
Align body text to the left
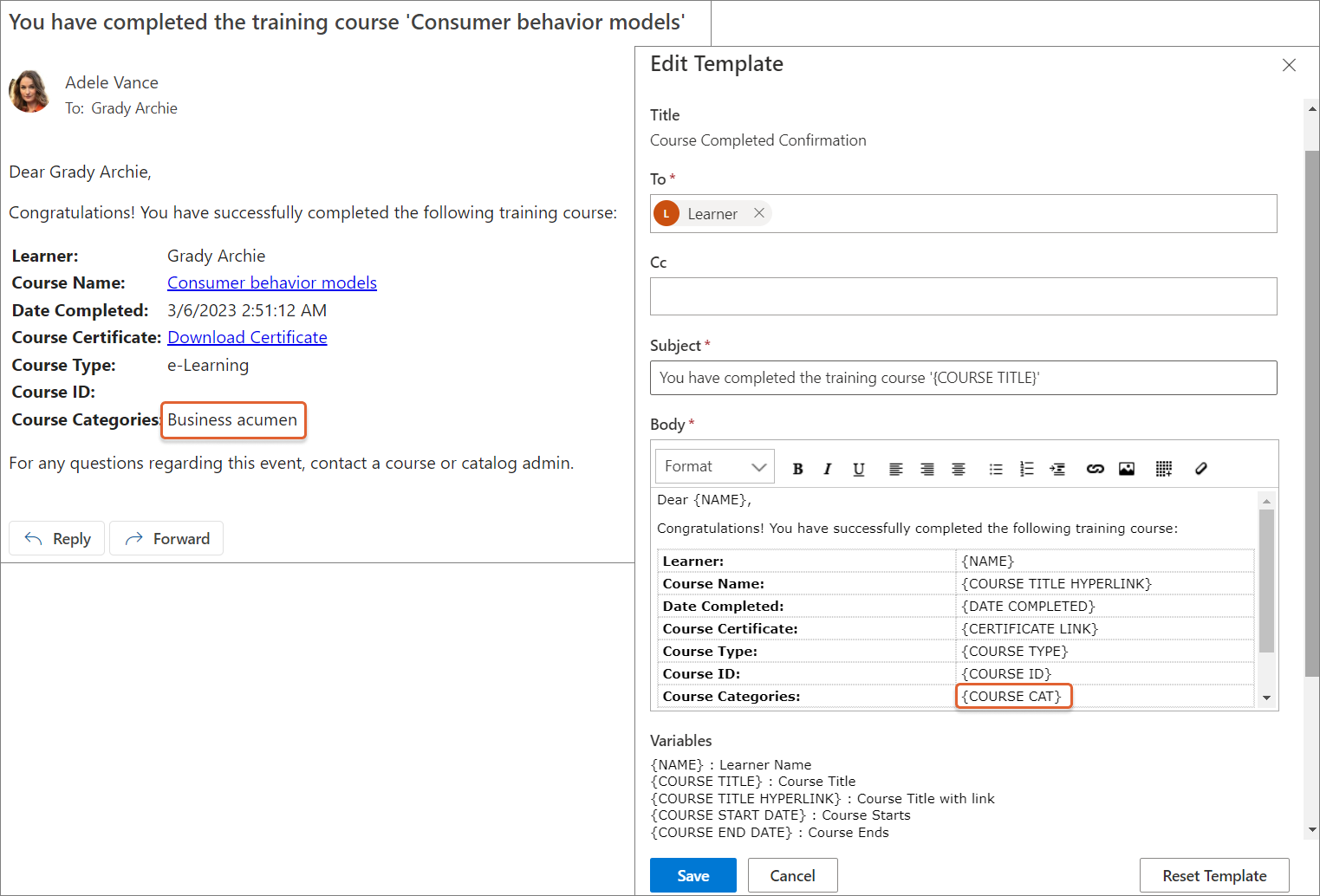pos(895,469)
